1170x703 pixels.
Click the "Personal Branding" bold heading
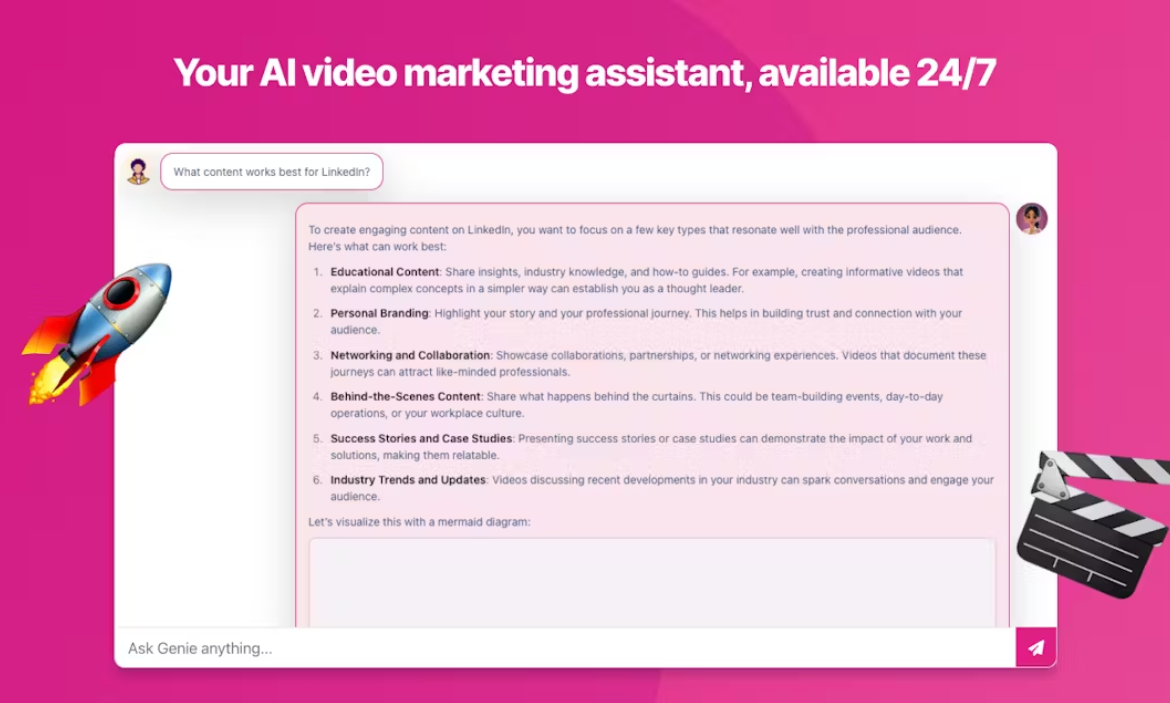click(x=380, y=313)
